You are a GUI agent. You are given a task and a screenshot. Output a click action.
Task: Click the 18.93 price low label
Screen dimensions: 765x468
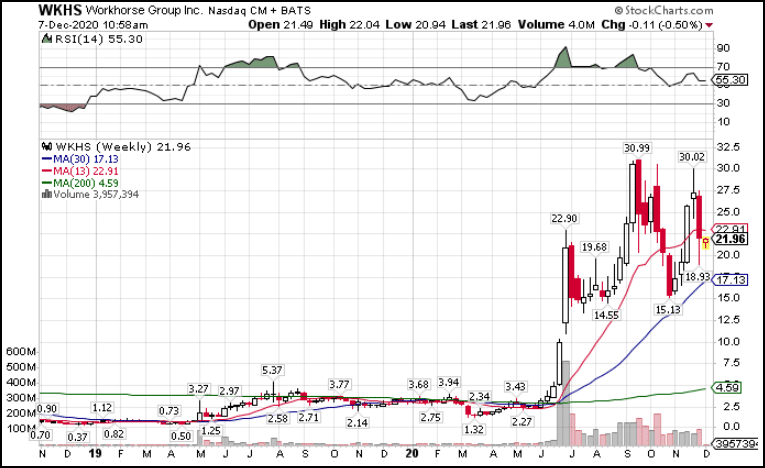coord(698,277)
